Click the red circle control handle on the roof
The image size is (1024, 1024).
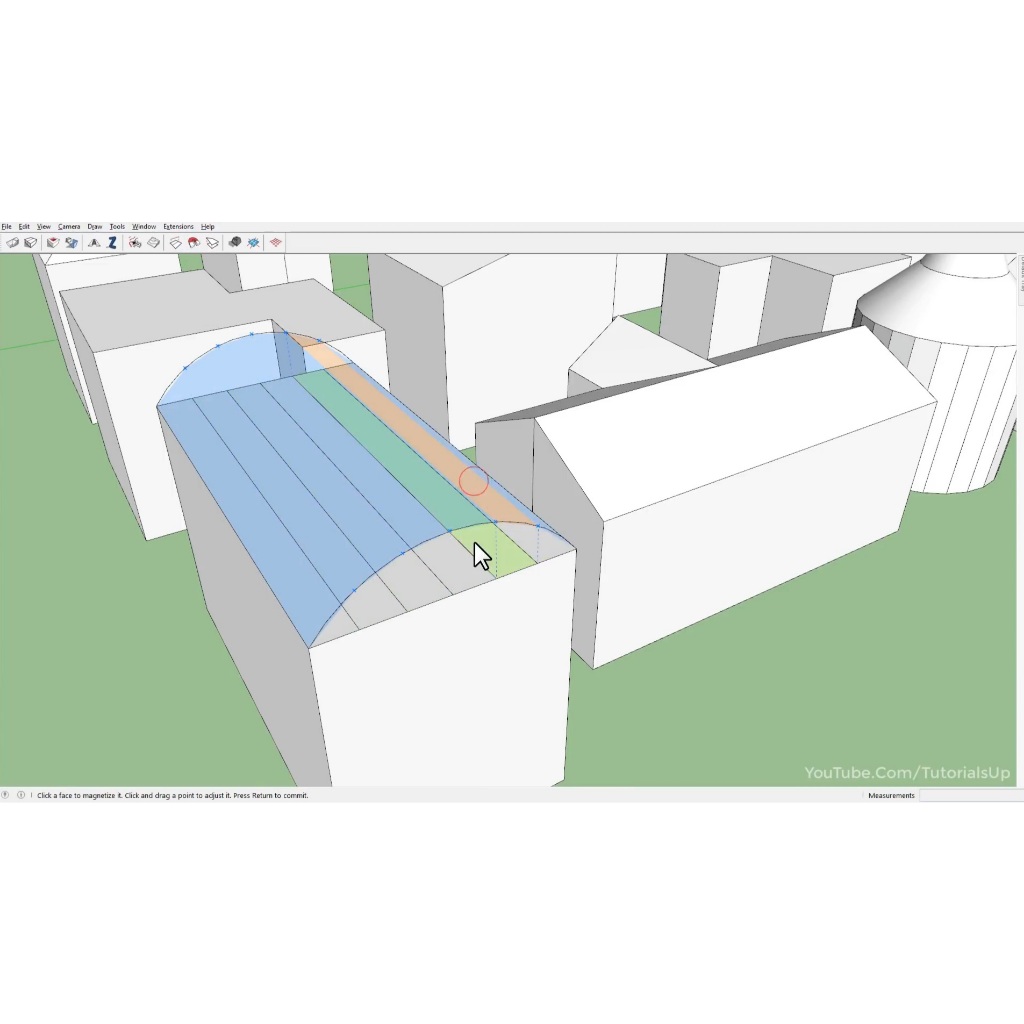473,481
